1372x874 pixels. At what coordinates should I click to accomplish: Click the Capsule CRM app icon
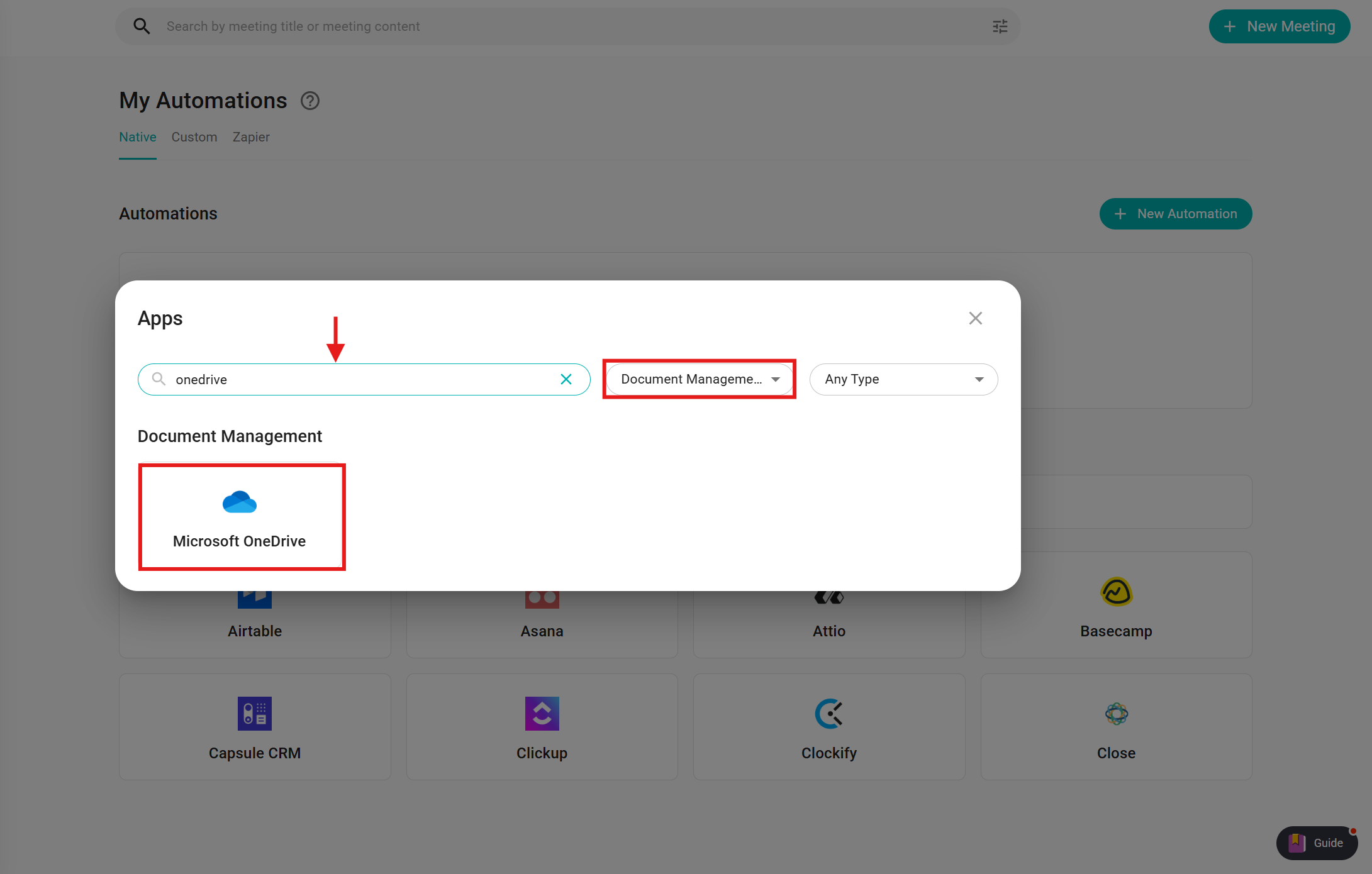(x=254, y=714)
